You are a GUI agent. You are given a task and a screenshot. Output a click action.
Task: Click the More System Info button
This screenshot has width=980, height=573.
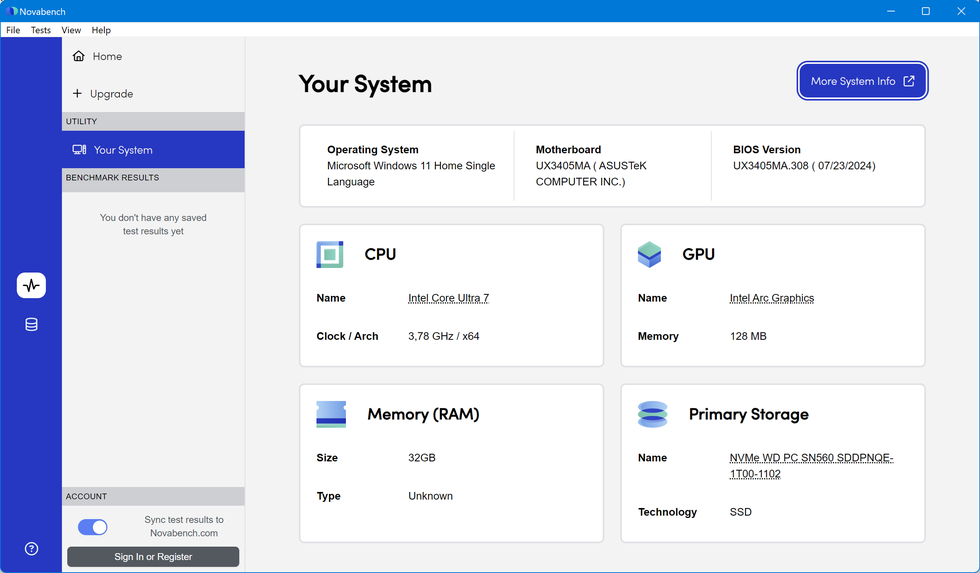862,81
